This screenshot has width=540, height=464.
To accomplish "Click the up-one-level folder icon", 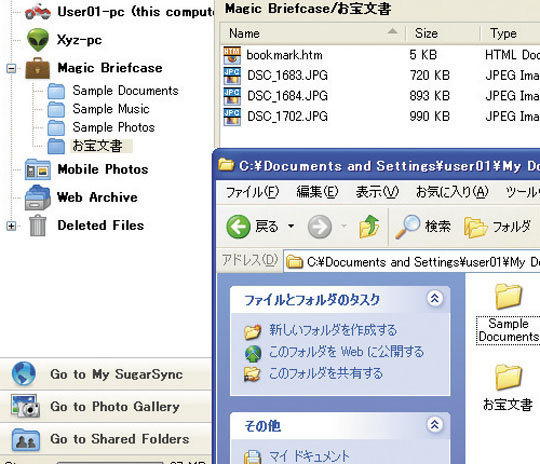I will pos(369,226).
